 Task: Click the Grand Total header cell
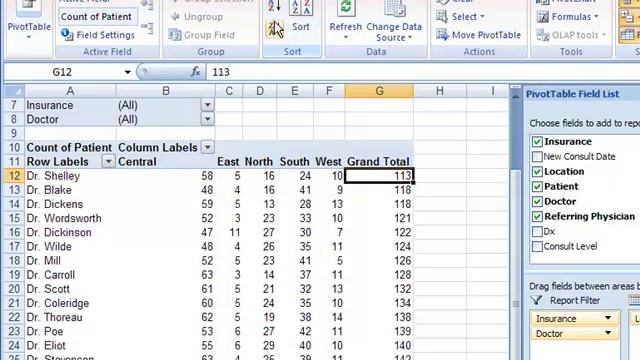click(379, 162)
